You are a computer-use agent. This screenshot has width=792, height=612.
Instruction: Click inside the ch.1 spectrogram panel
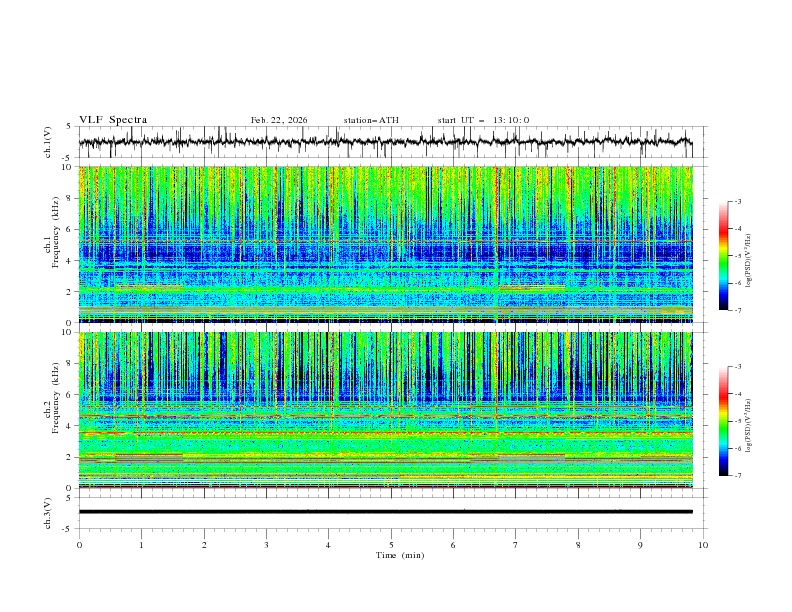[386, 244]
